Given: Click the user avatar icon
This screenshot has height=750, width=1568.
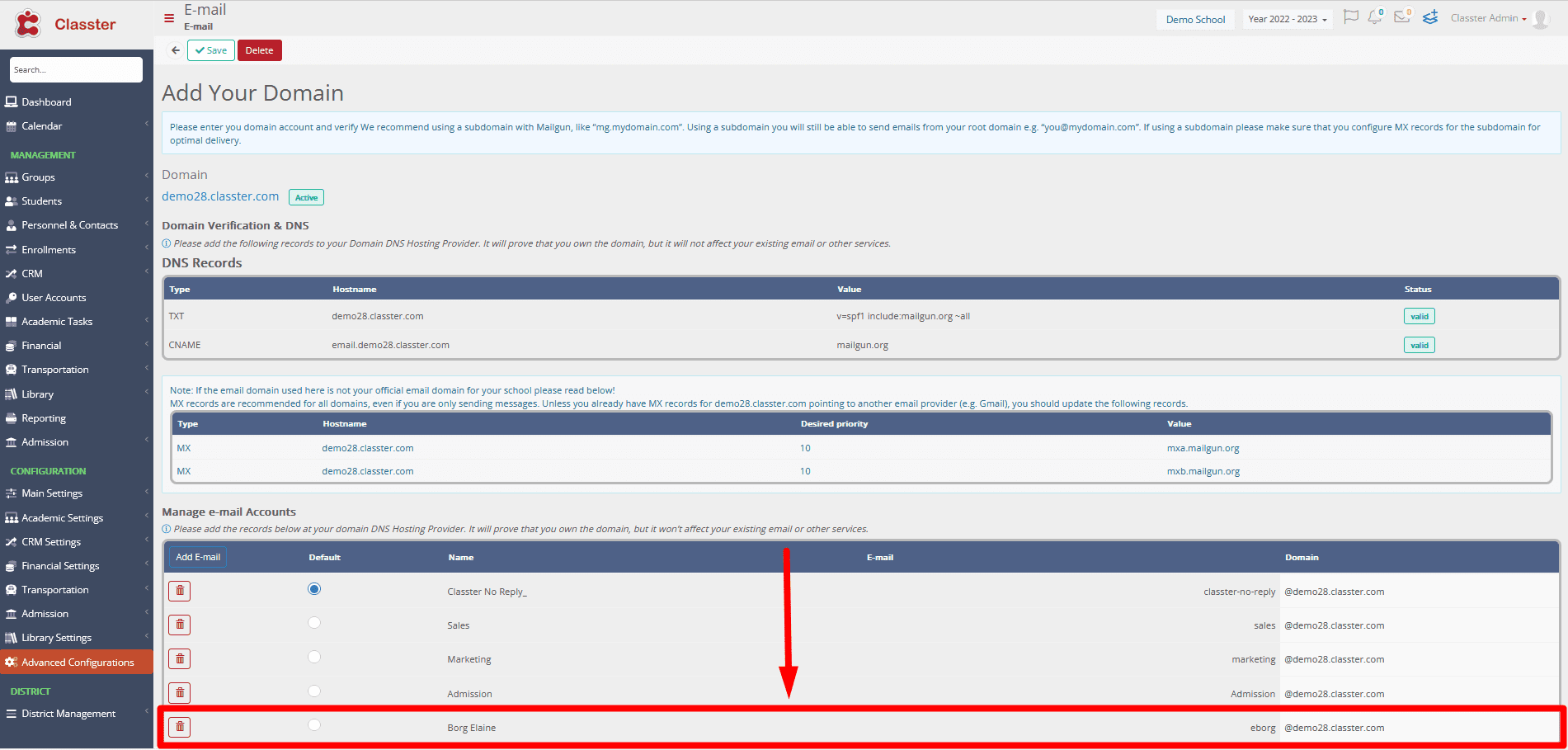Looking at the screenshot, I should click(1541, 19).
